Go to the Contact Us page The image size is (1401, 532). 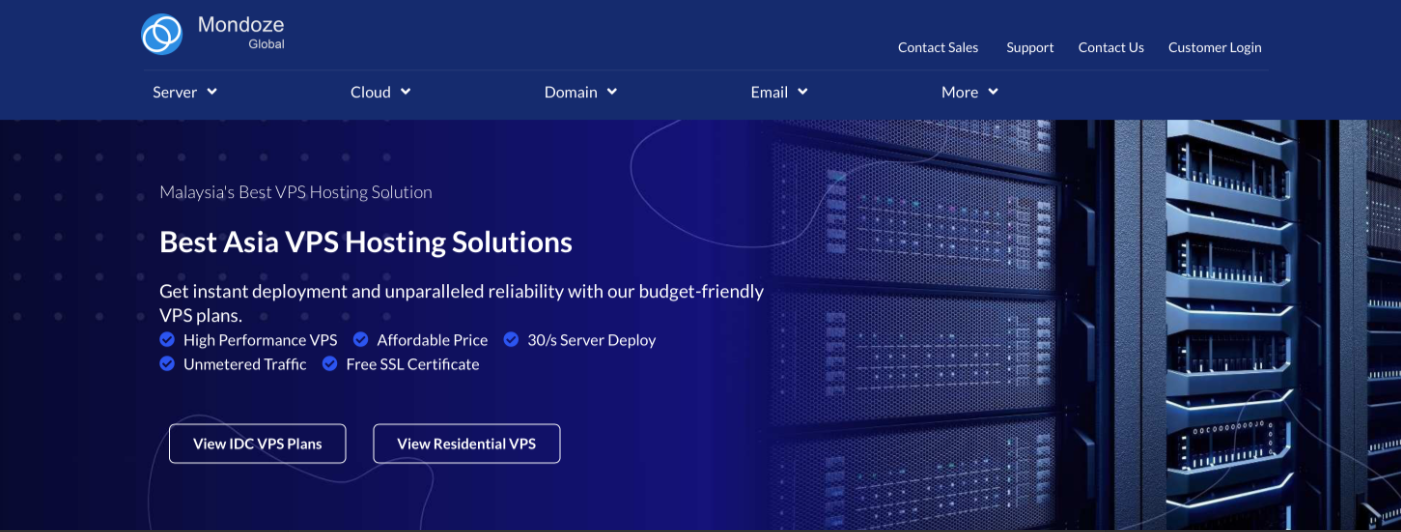pos(1111,47)
